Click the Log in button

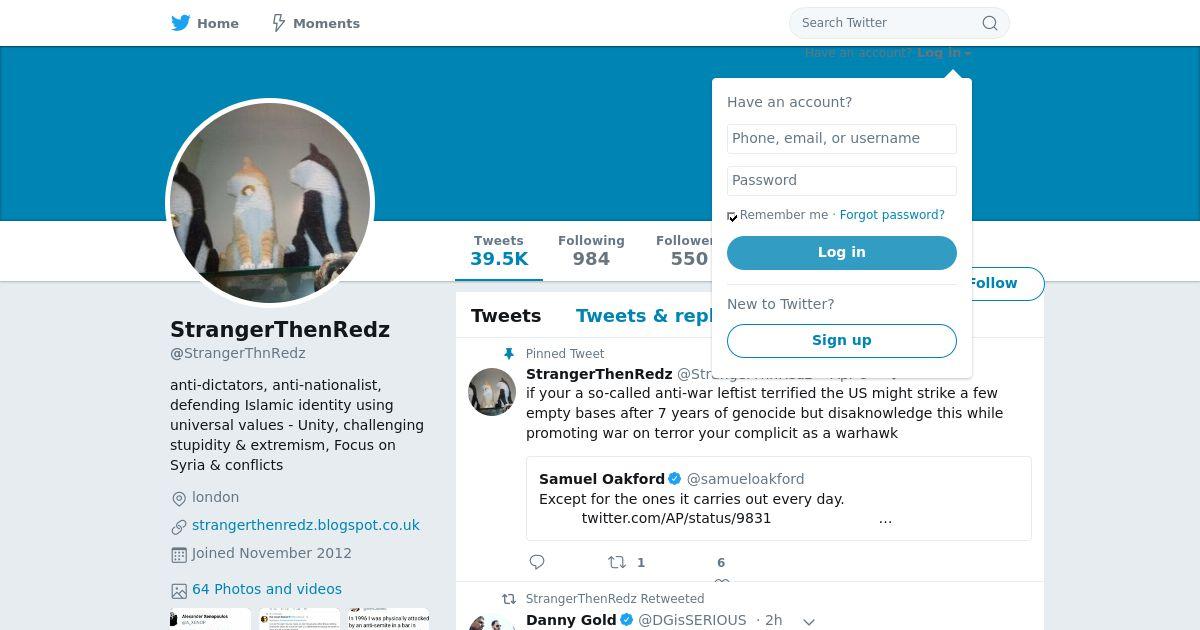pos(842,253)
